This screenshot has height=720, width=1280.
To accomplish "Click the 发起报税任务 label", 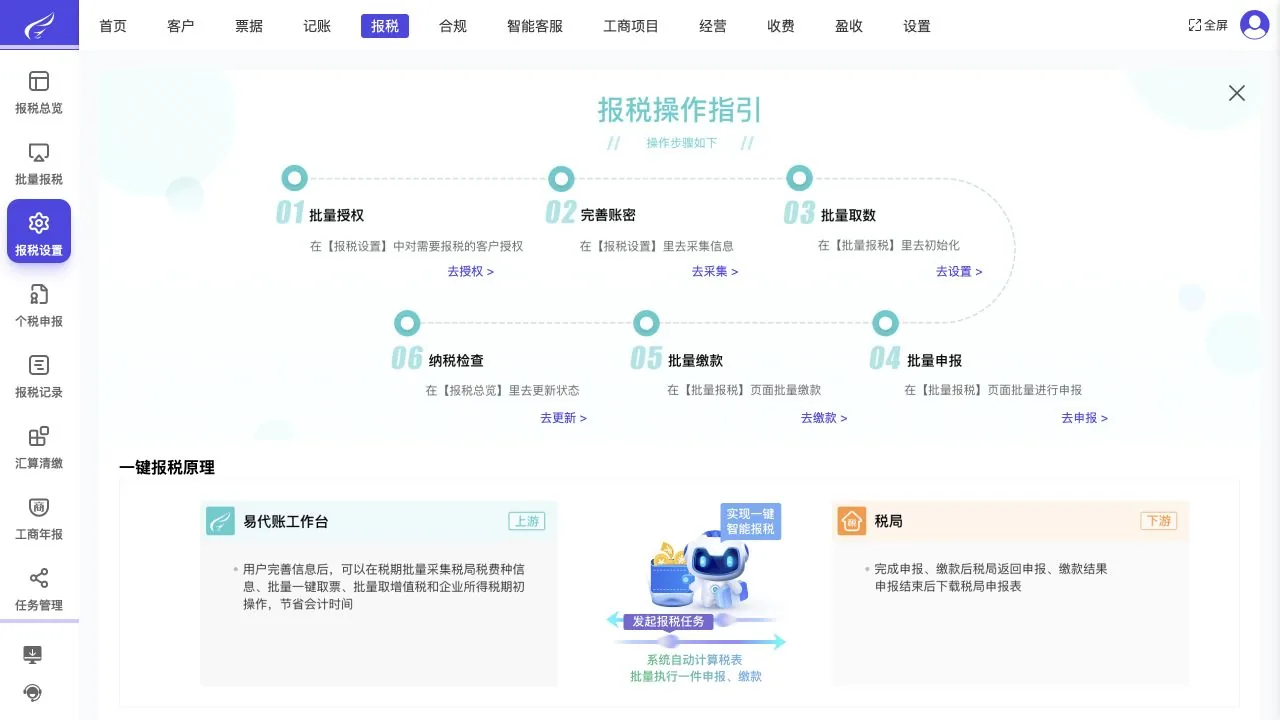I will tap(668, 621).
